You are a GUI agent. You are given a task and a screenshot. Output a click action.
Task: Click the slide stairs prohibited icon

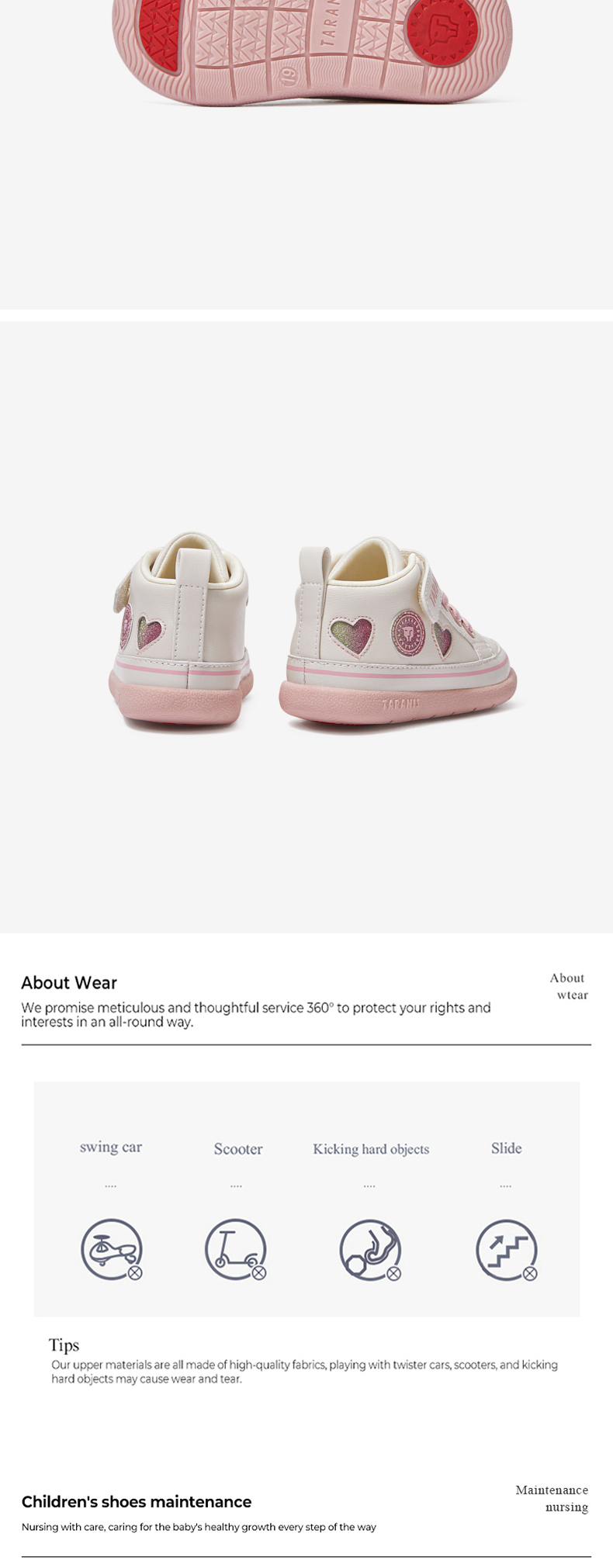507,1249
